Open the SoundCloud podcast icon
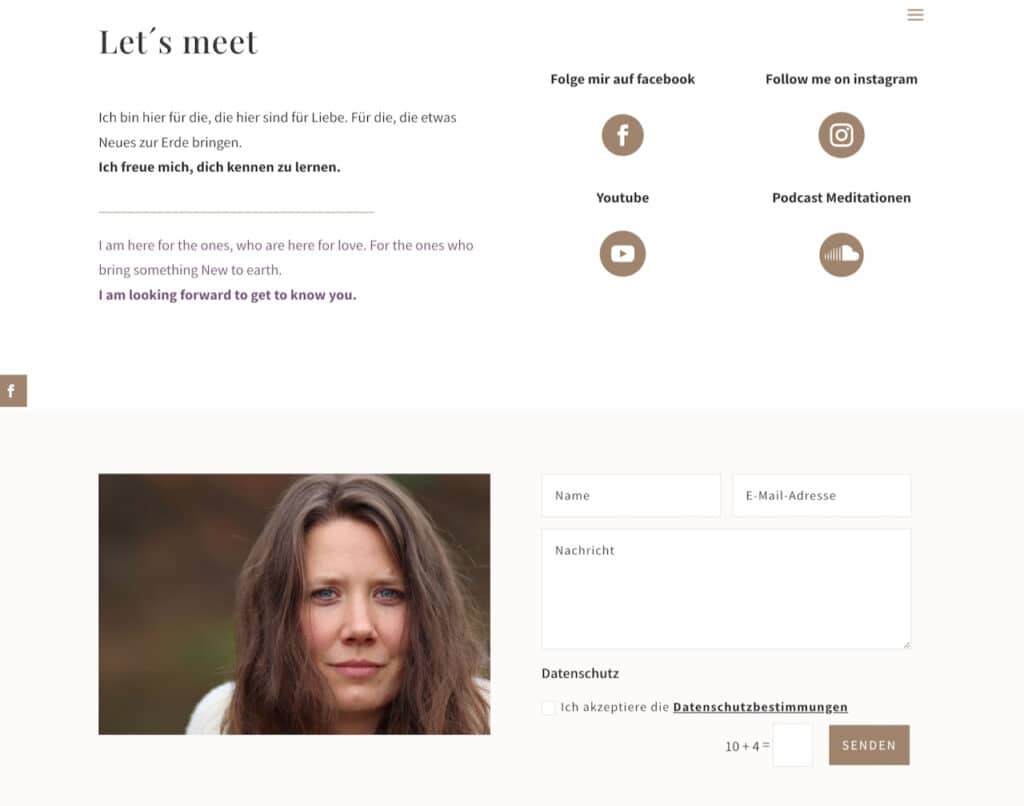This screenshot has width=1024, height=806. (841, 254)
